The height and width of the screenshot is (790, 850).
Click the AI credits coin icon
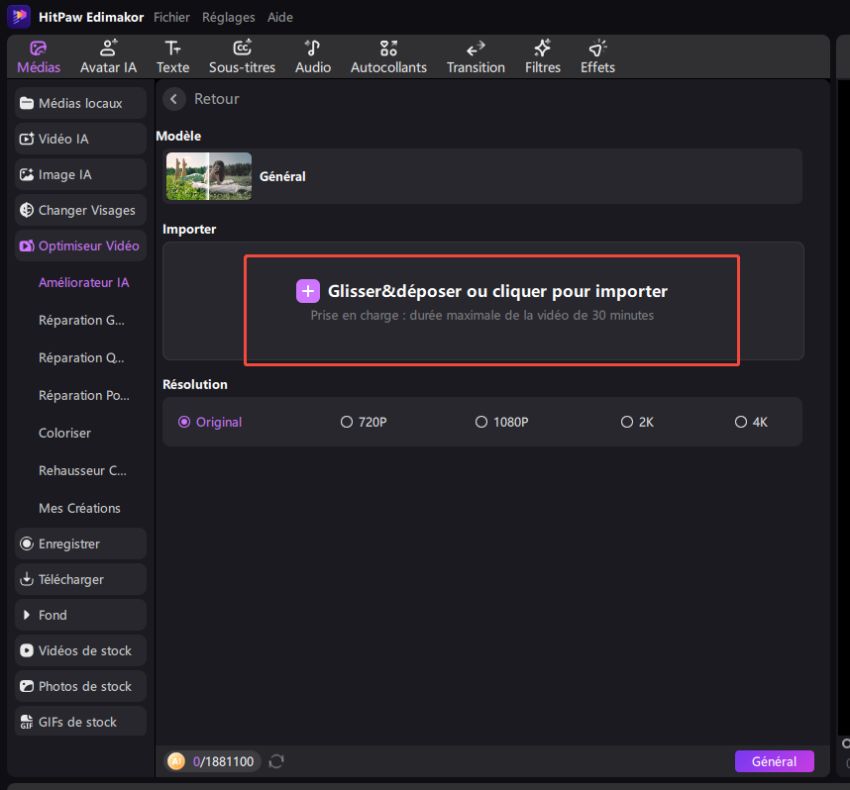(x=176, y=761)
